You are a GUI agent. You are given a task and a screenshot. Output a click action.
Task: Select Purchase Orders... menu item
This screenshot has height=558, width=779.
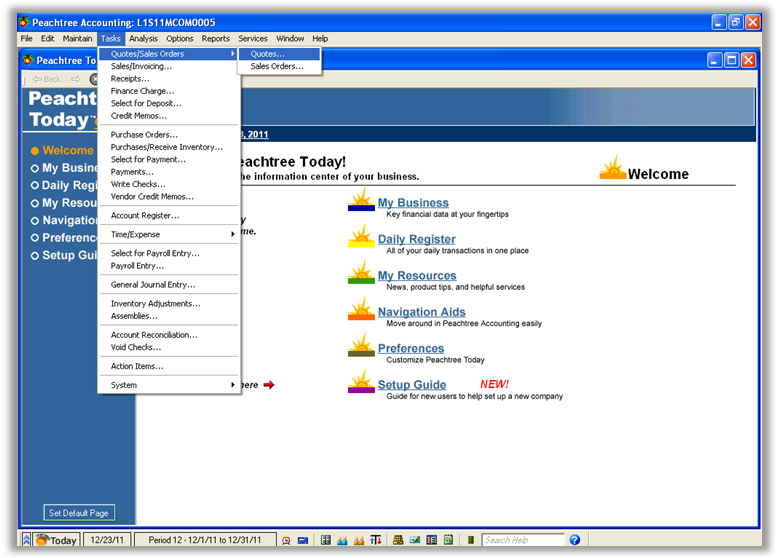point(169,135)
